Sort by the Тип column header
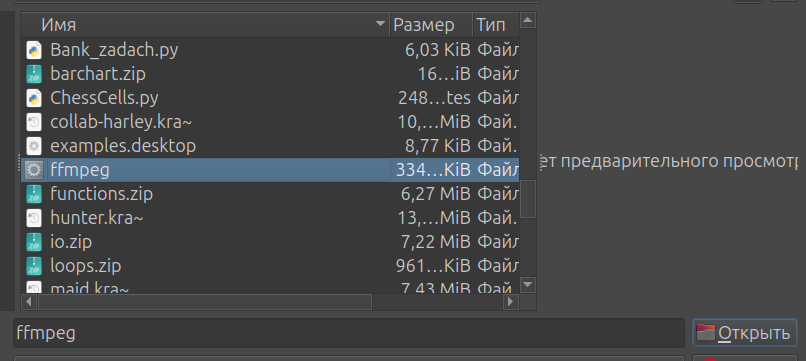Viewport: 806px width, 361px height. pos(496,24)
